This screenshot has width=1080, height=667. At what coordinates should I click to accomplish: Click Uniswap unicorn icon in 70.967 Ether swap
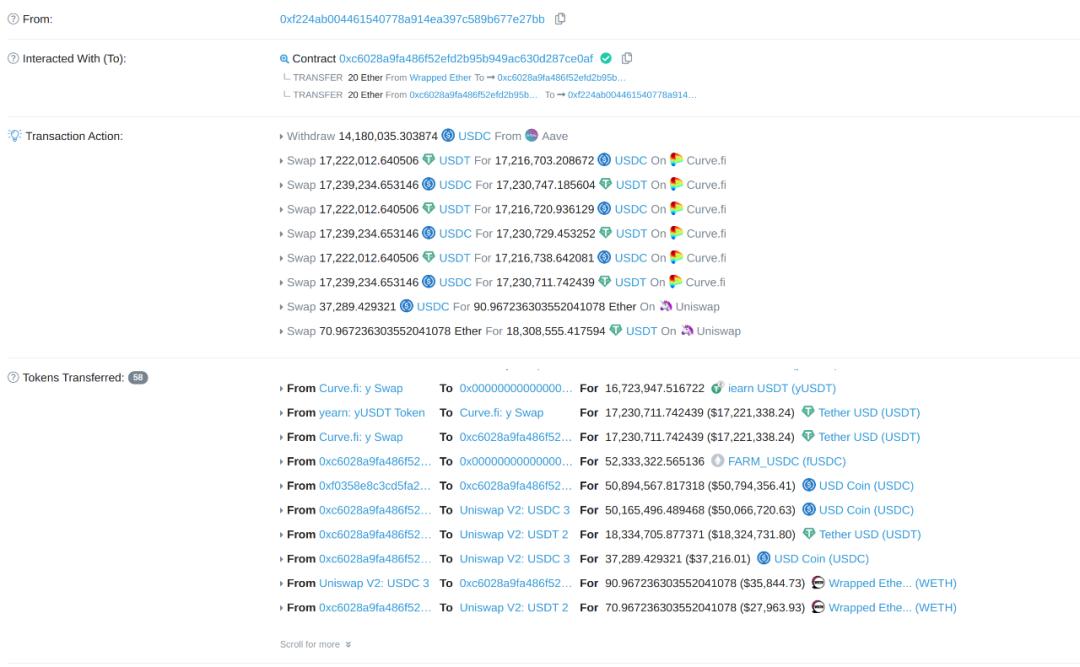coord(687,331)
